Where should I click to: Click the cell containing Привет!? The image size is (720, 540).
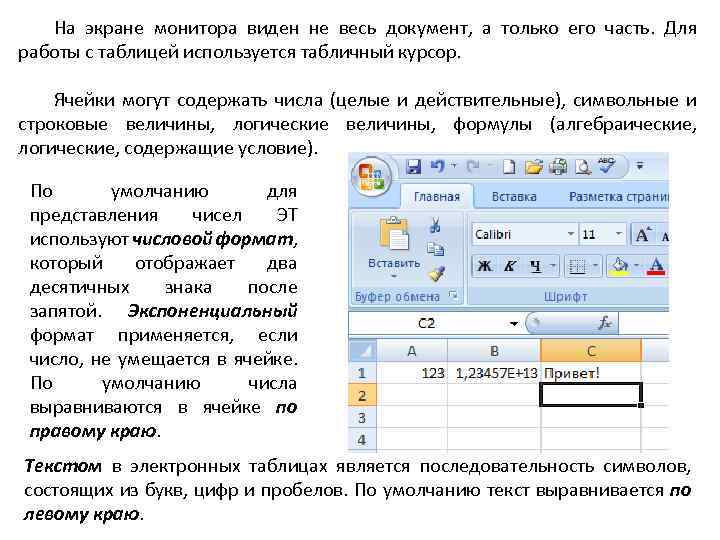point(591,373)
